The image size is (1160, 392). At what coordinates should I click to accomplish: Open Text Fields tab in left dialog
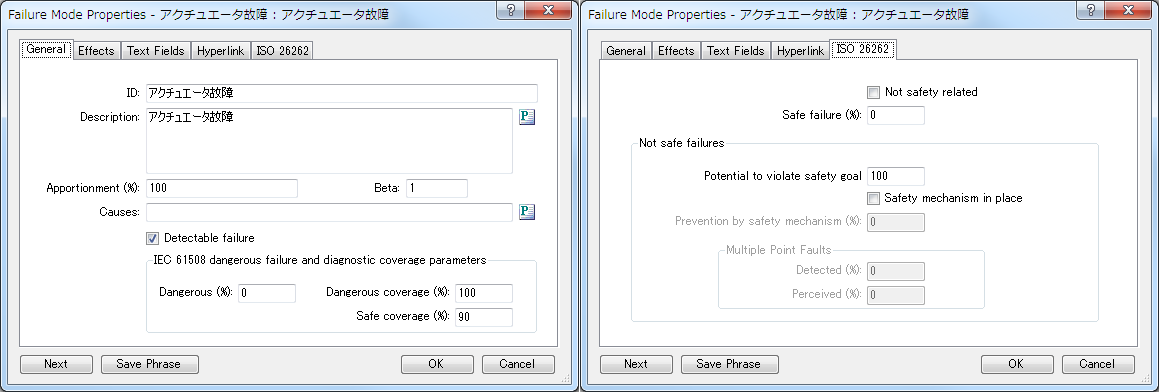[x=155, y=50]
